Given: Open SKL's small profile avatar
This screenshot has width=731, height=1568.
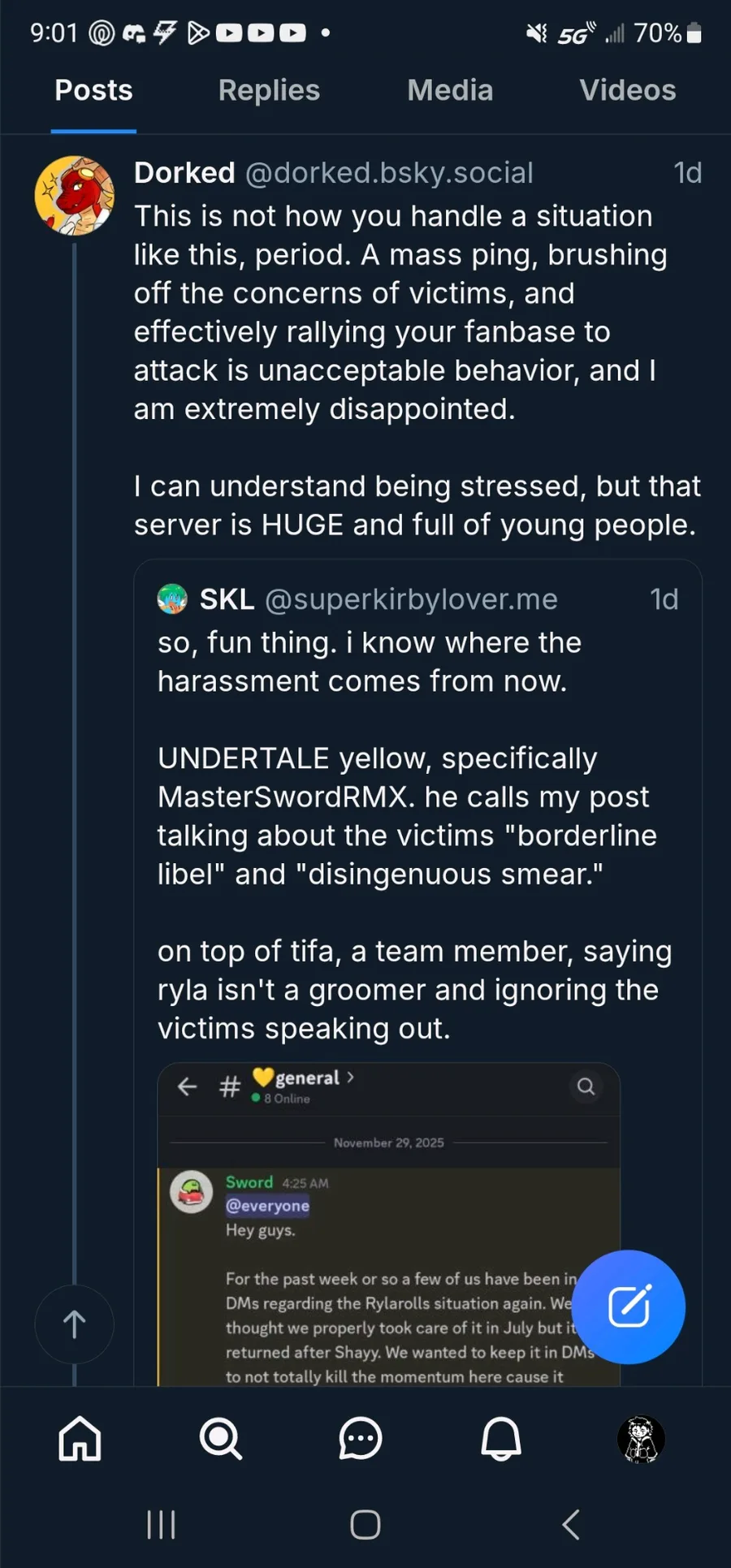Looking at the screenshot, I should pyautogui.click(x=172, y=599).
